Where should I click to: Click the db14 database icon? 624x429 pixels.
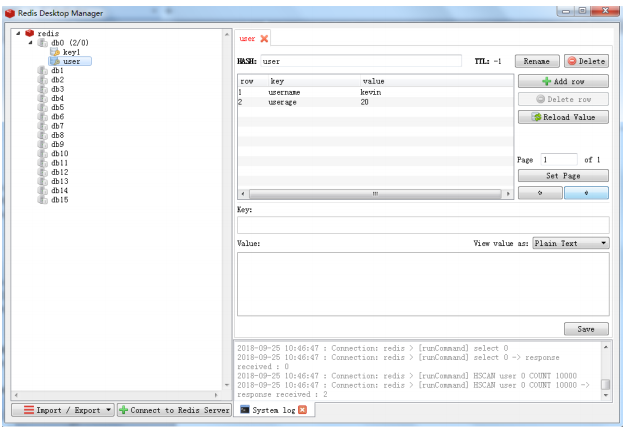43,191
